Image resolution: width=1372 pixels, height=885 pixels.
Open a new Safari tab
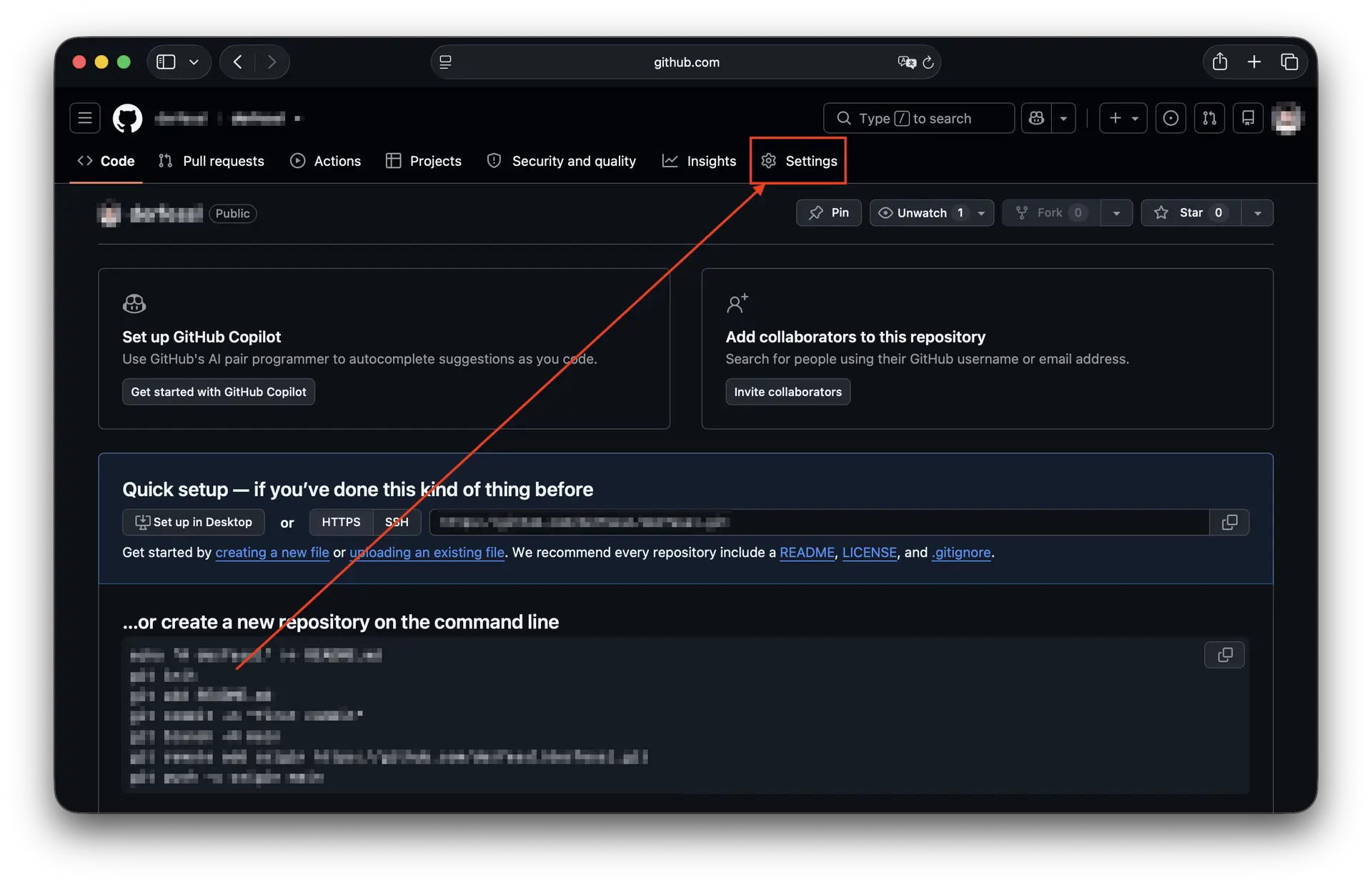pyautogui.click(x=1254, y=62)
